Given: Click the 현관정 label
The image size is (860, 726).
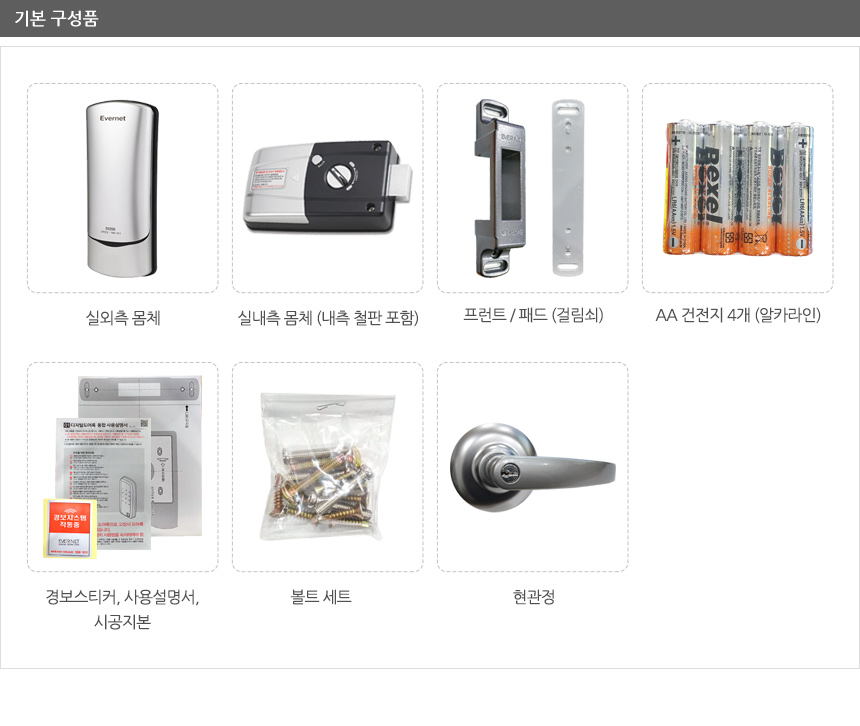Looking at the screenshot, I should coord(533,596).
